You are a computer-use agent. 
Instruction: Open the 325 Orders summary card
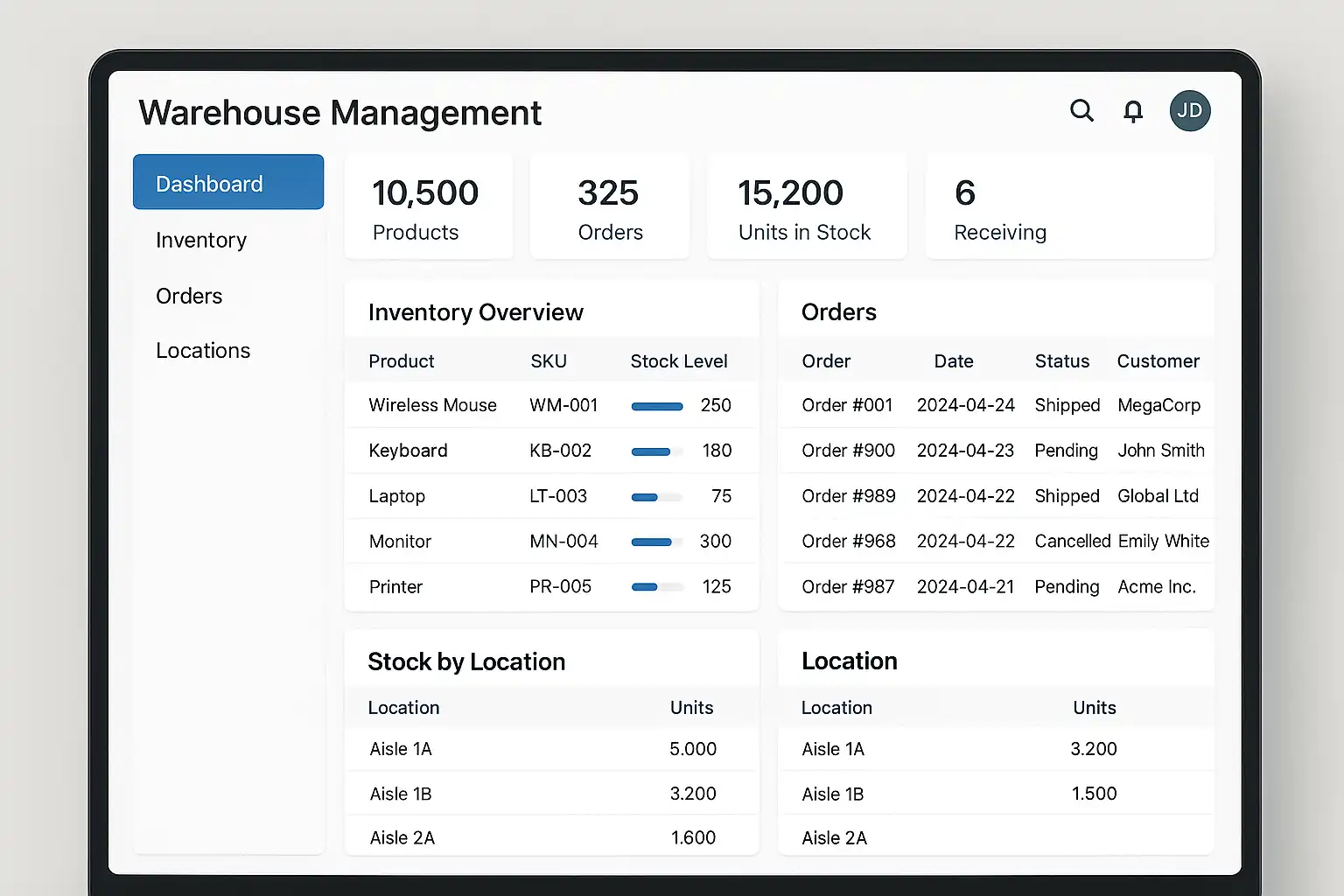coord(610,207)
